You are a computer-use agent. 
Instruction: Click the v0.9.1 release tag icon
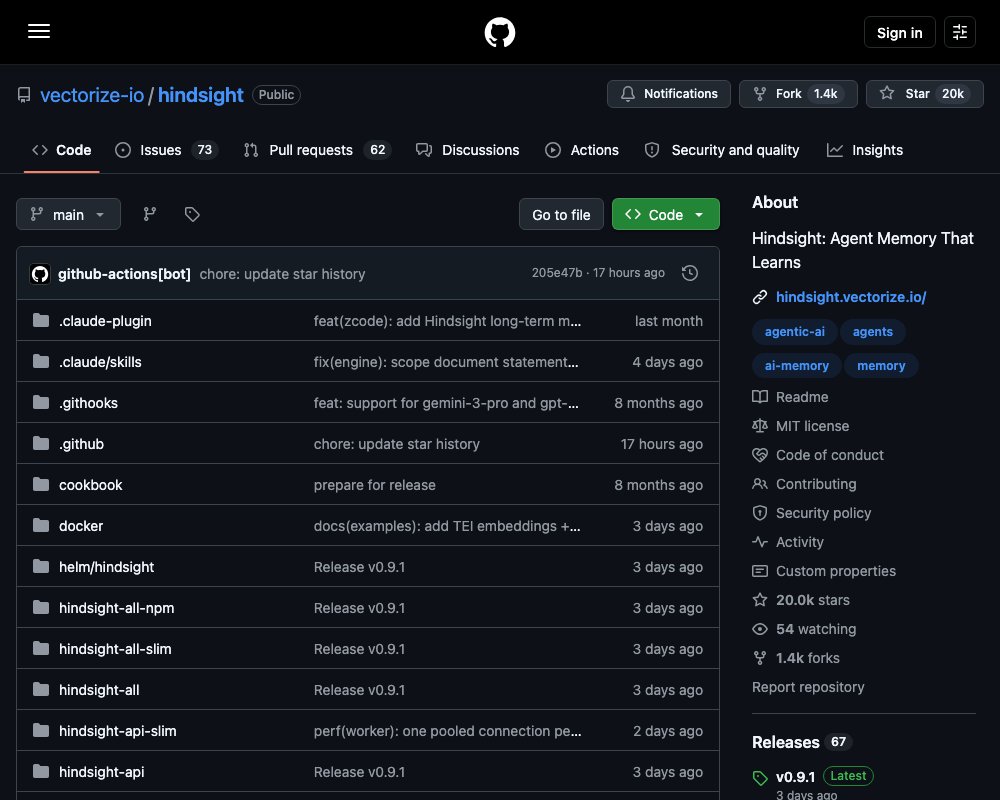pos(760,778)
